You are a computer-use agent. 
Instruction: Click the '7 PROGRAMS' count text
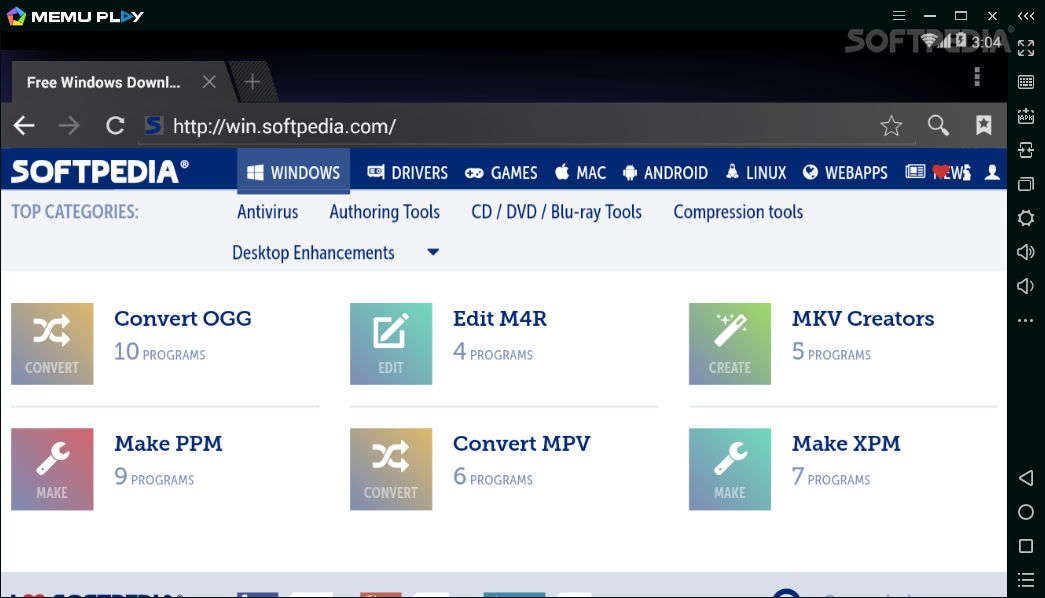[x=831, y=477]
